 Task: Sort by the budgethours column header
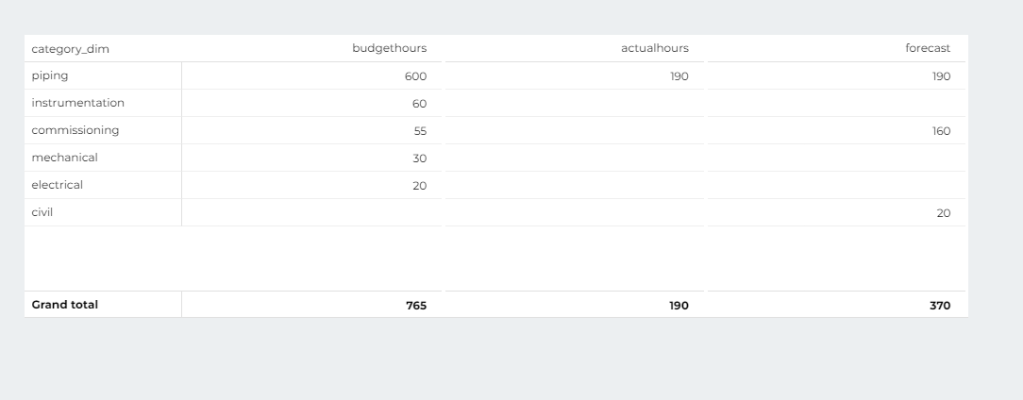(389, 48)
